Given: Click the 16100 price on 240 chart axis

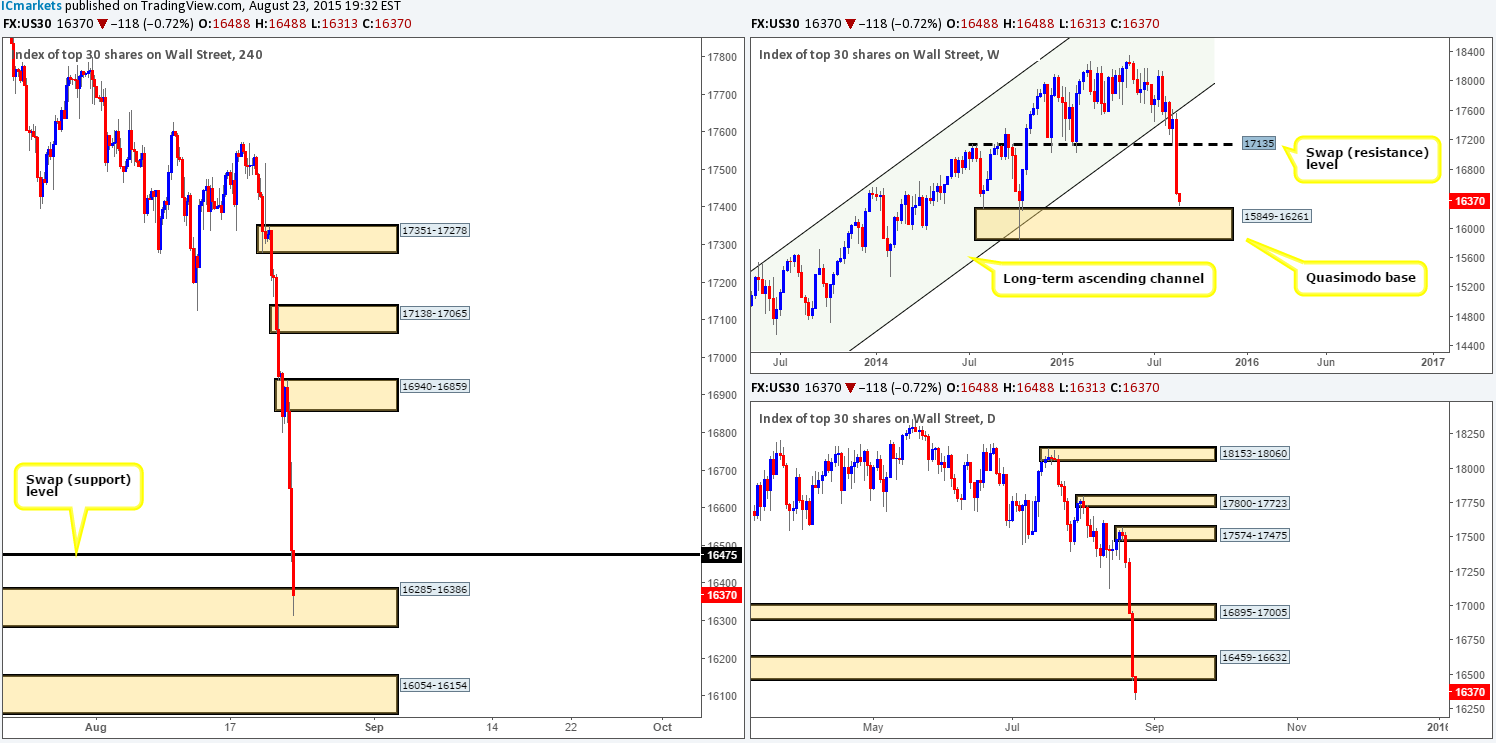Looking at the screenshot, I should point(721,696).
